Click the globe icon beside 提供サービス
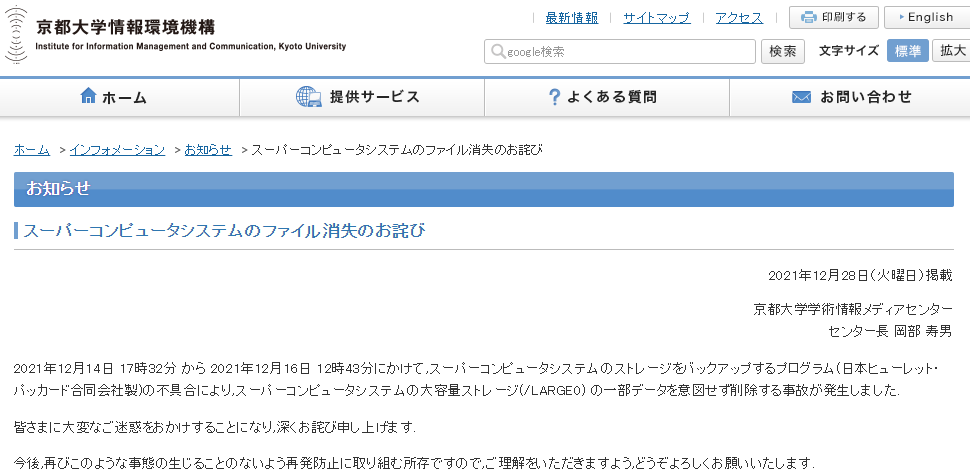 pyautogui.click(x=309, y=97)
